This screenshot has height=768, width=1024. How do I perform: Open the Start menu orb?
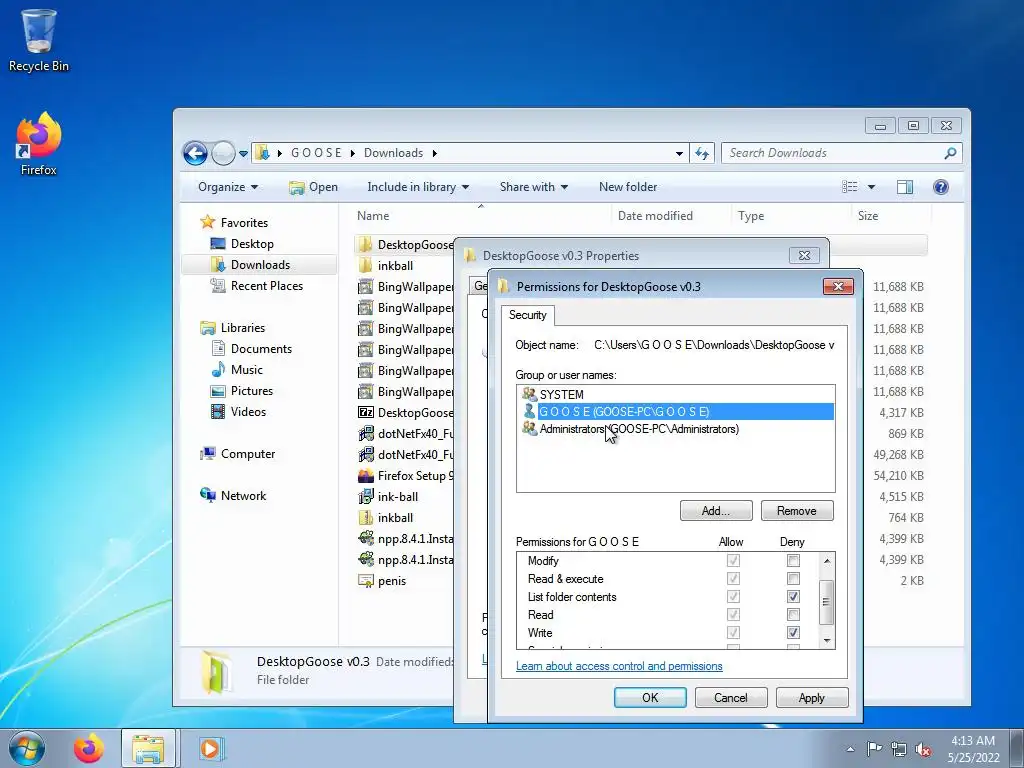click(26, 748)
